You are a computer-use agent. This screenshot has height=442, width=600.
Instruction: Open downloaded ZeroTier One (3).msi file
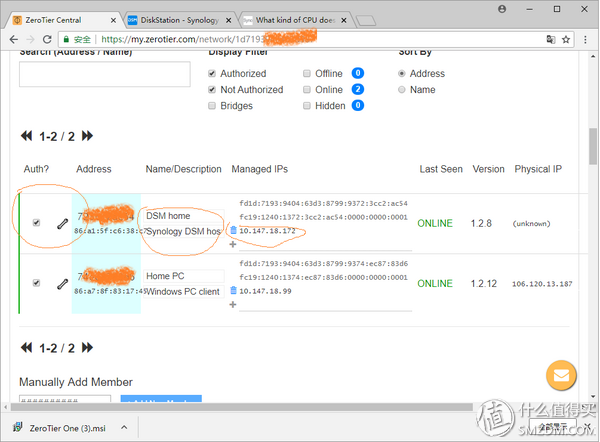[x=67, y=428]
